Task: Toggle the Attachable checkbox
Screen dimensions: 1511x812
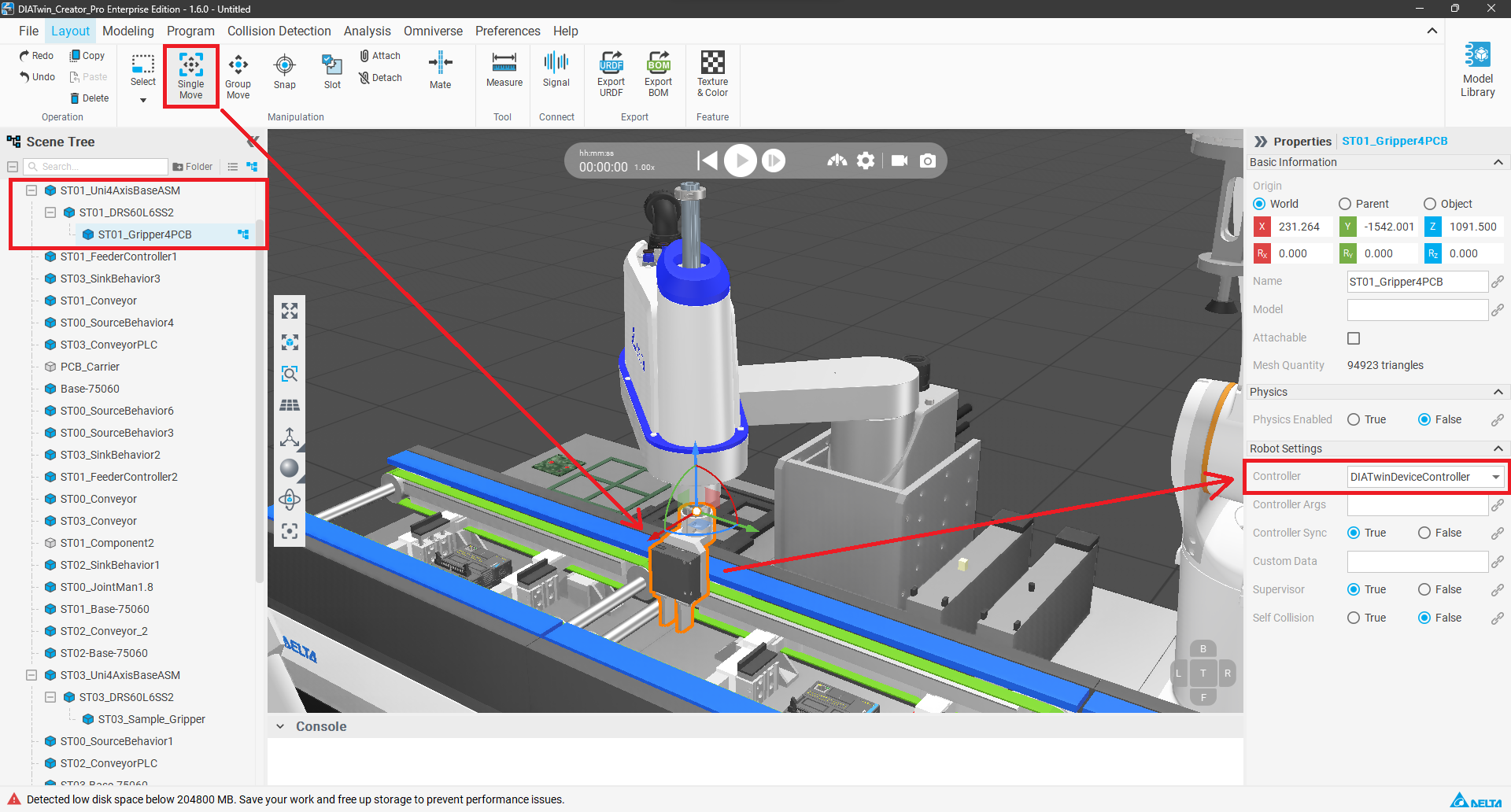Action: coord(1354,338)
